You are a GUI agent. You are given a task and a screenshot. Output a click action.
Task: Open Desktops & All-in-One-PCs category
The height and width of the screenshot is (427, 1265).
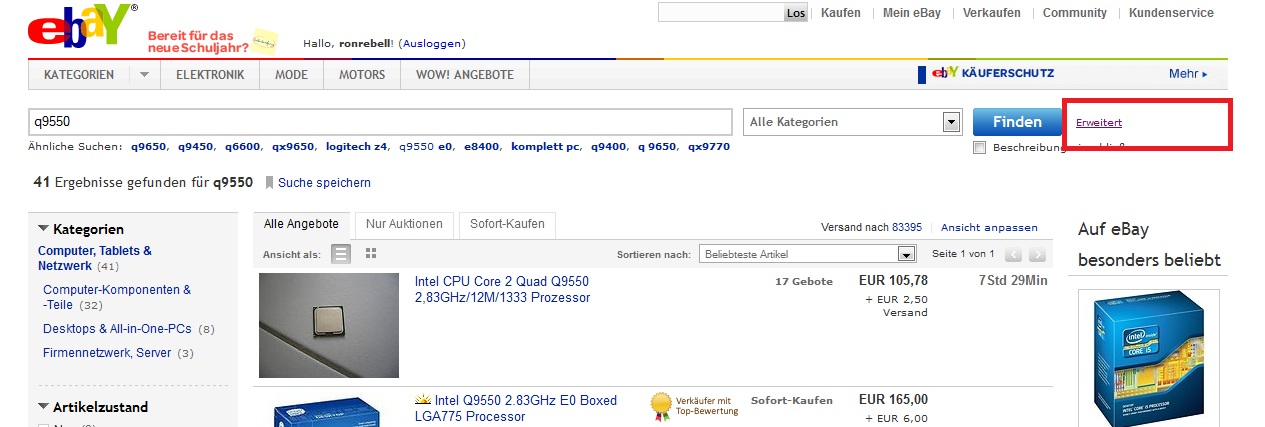point(118,329)
